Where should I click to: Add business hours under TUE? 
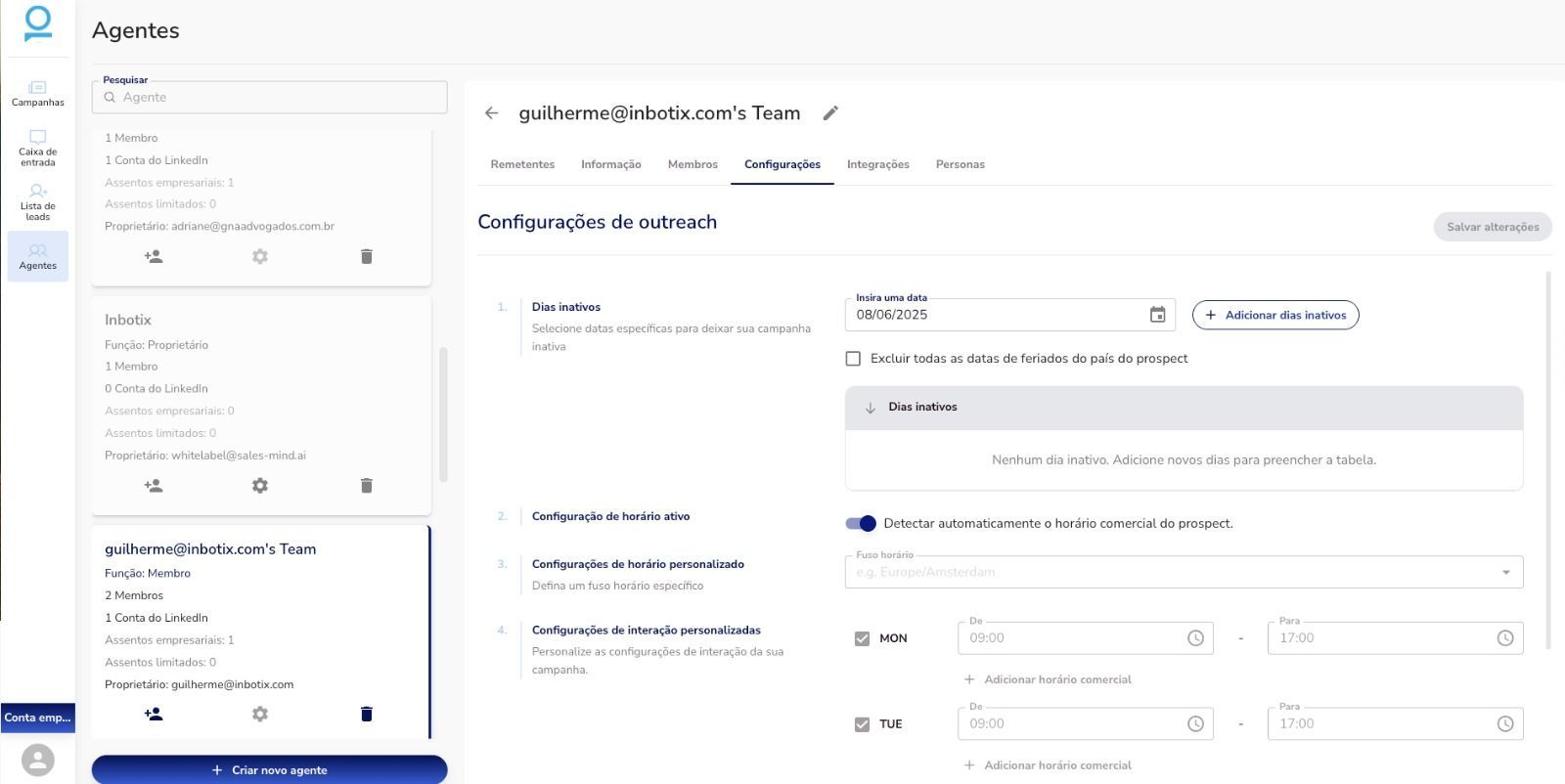[x=1048, y=765]
